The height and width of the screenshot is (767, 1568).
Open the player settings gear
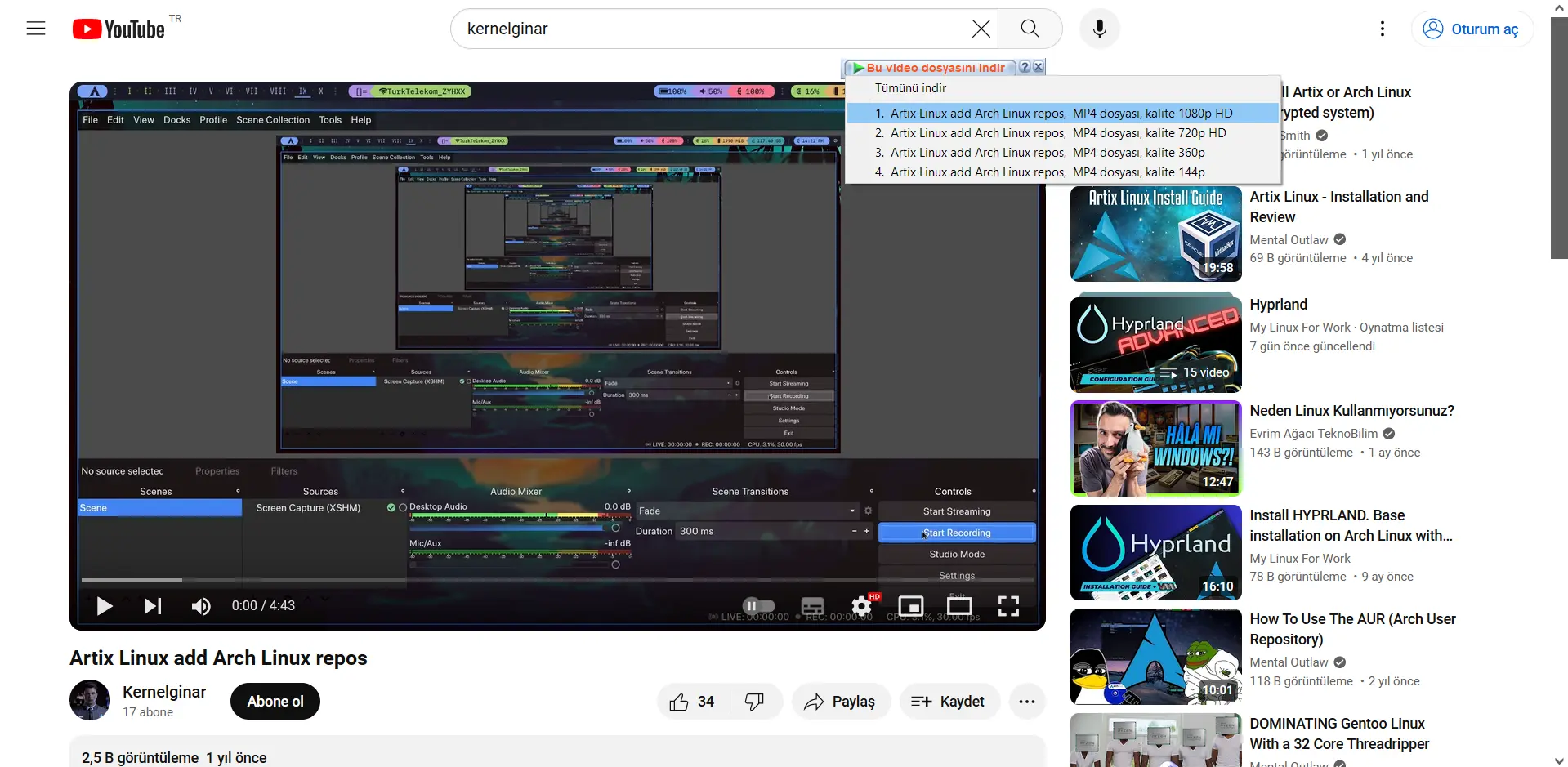pyautogui.click(x=862, y=606)
